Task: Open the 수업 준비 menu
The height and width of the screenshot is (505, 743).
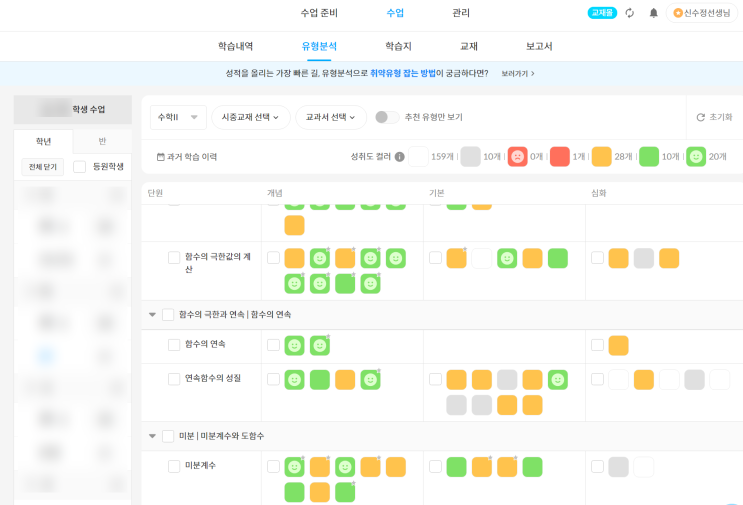Action: click(x=319, y=13)
